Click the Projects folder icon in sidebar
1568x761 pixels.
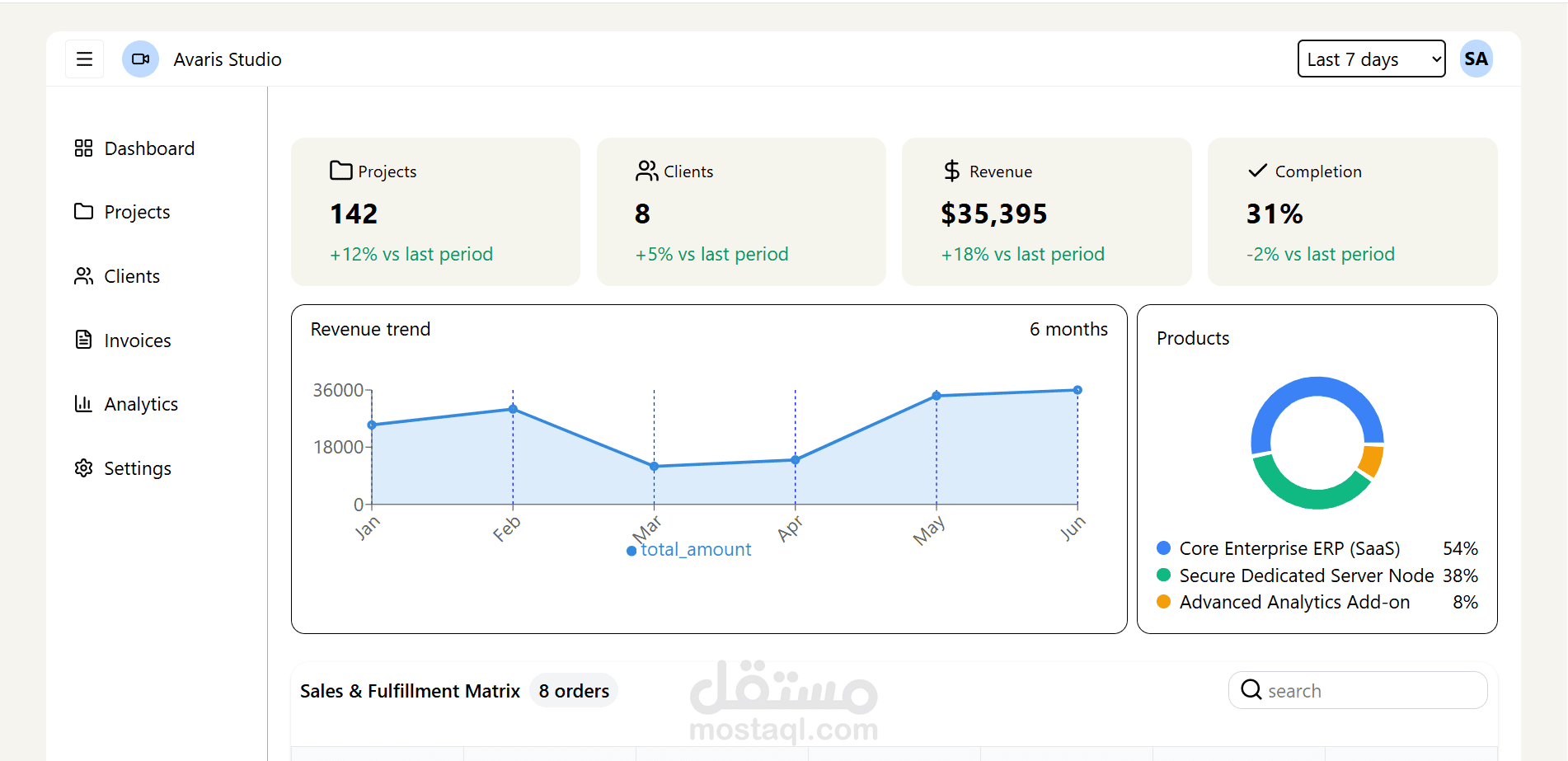click(83, 212)
